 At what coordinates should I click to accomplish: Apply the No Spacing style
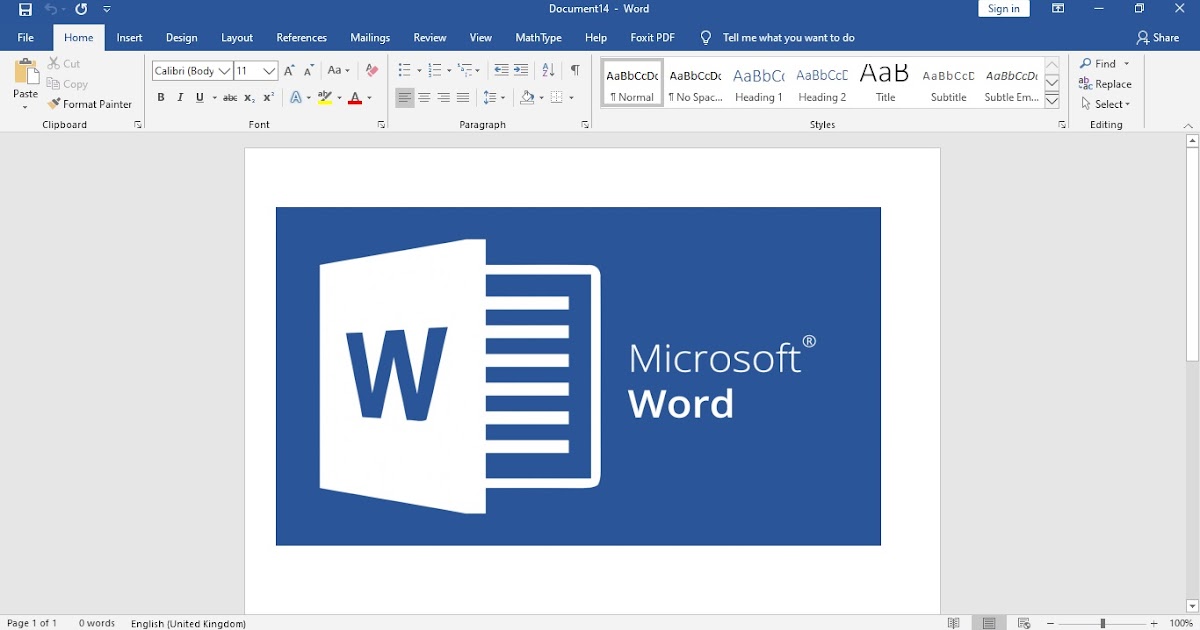[695, 84]
